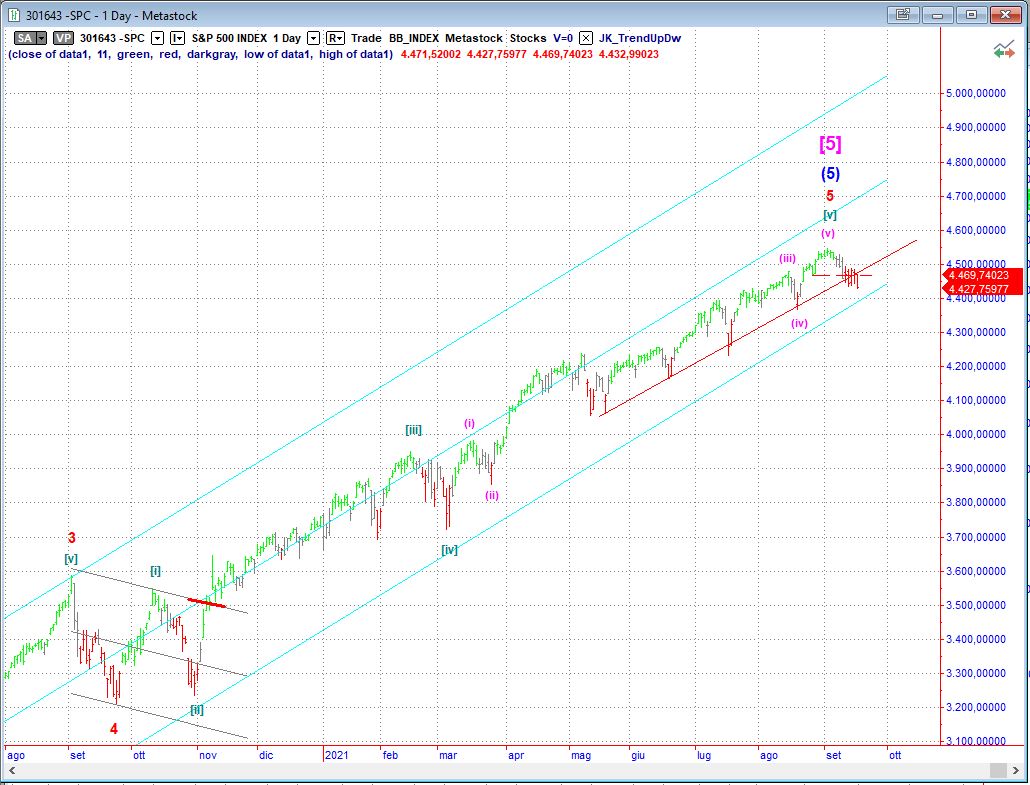Click the nov label on the time axis
Image resolution: width=1030 pixels, height=785 pixels.
(x=208, y=755)
